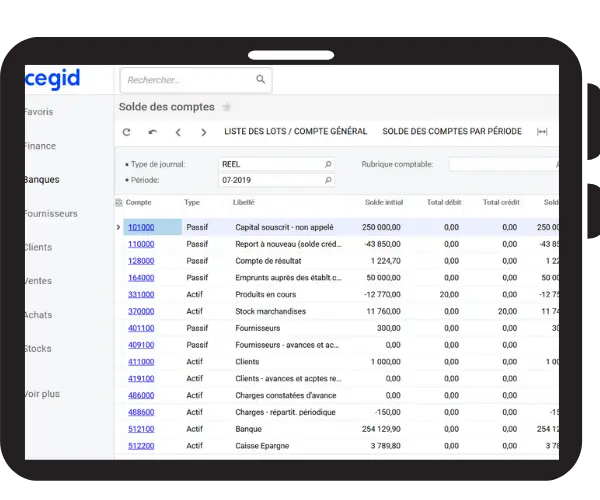Open Banques menu in sidebar
600x500 pixels.
click(x=41, y=180)
